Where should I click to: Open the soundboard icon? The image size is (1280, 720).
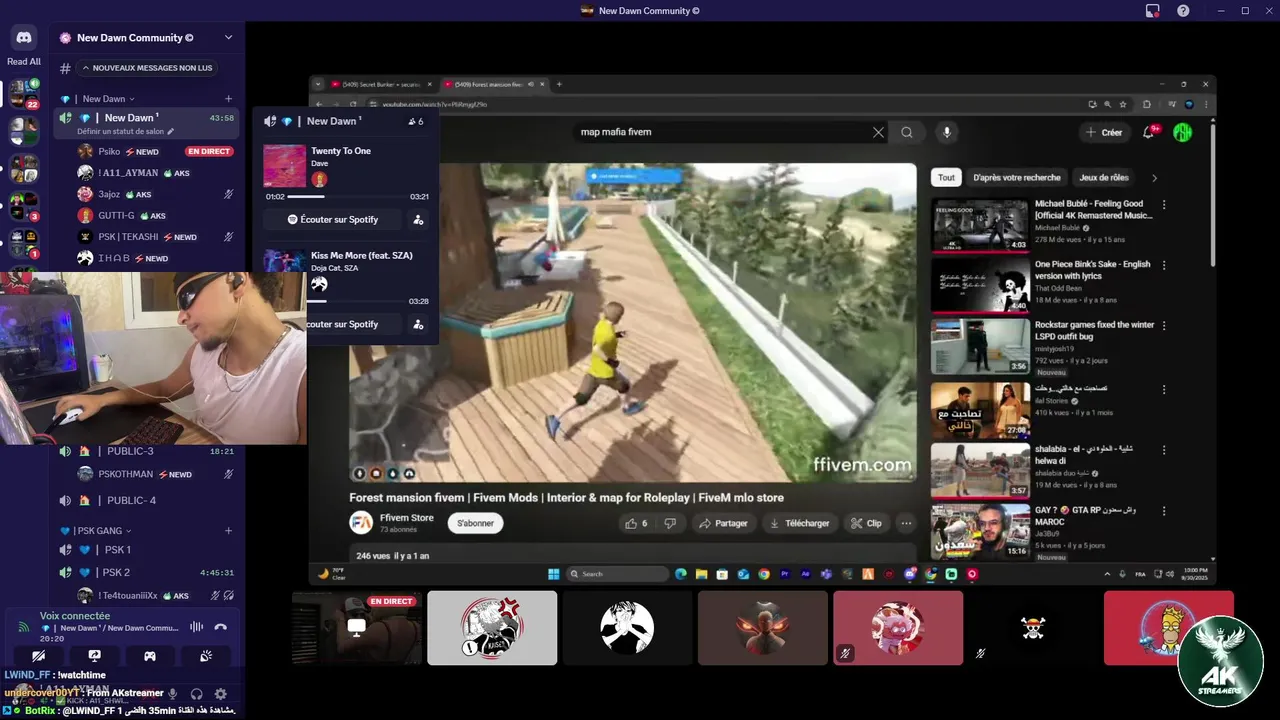point(205,656)
